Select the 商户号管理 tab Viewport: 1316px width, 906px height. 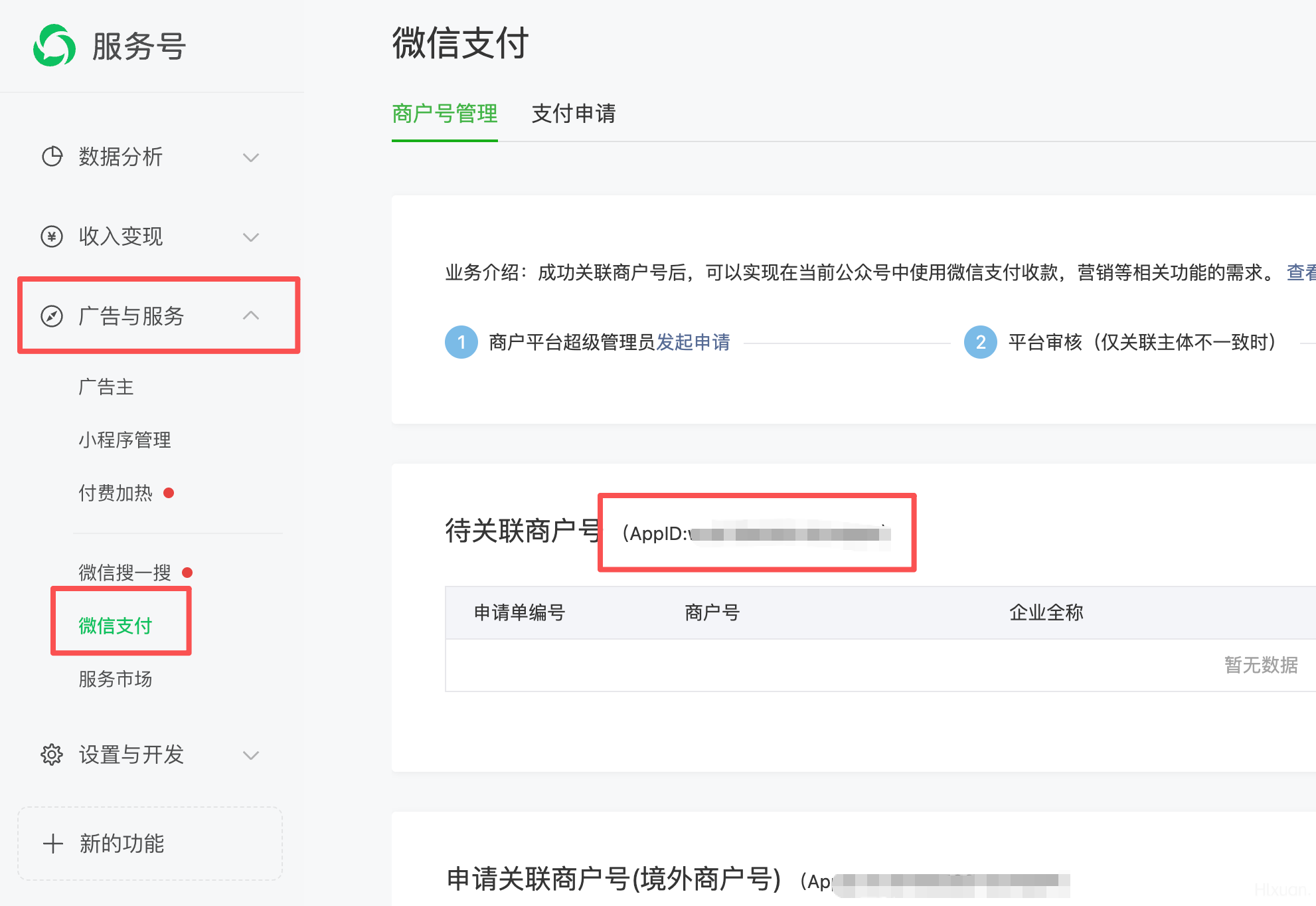(x=444, y=114)
